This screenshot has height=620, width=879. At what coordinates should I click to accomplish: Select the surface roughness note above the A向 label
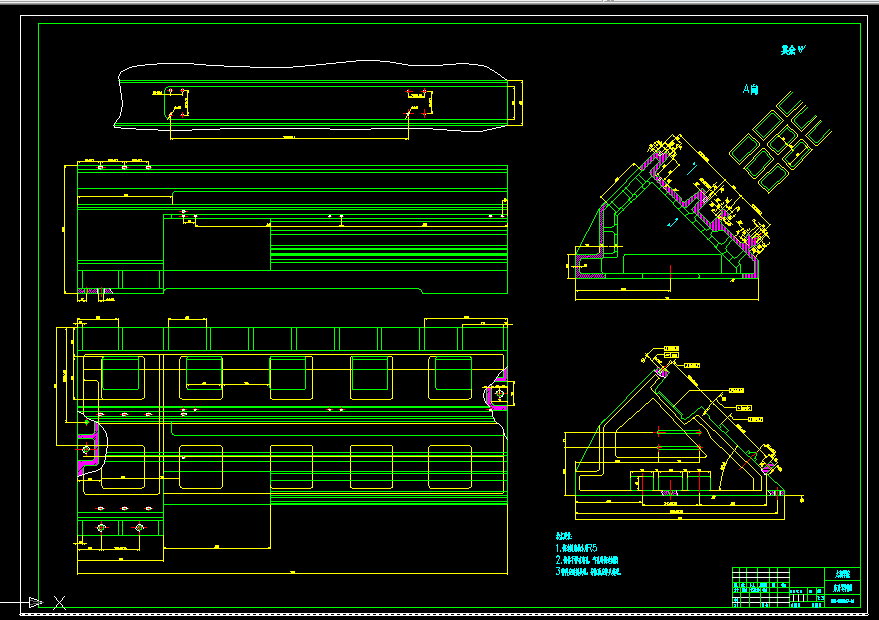tap(793, 50)
